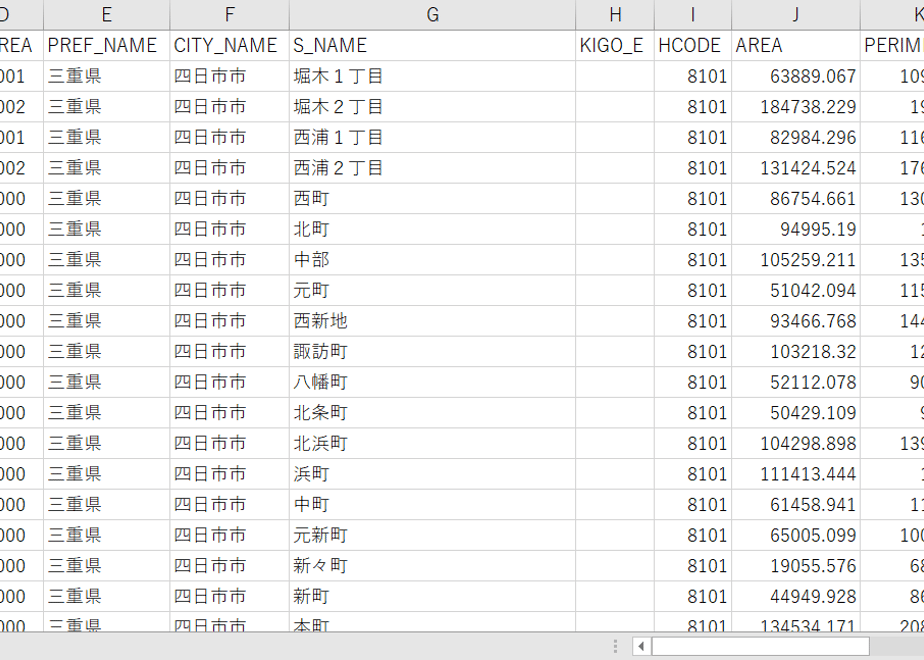Select 三重県 cell in 西町 row
Viewport: 924px width, 660px height.
click(107, 199)
